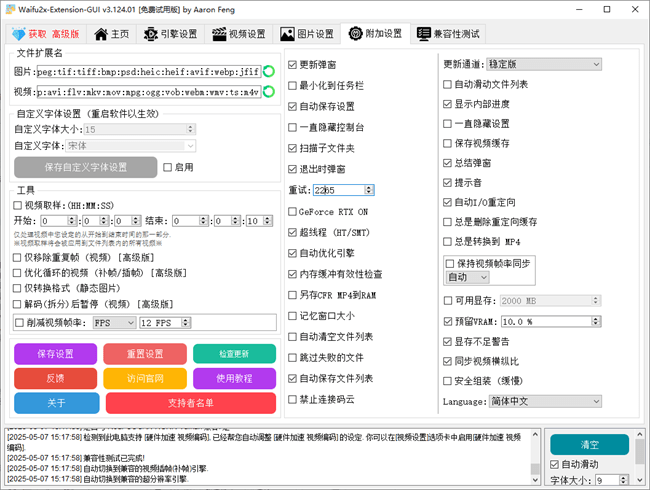
Task: Toggle the 提示音 checkbox
Action: [447, 182]
